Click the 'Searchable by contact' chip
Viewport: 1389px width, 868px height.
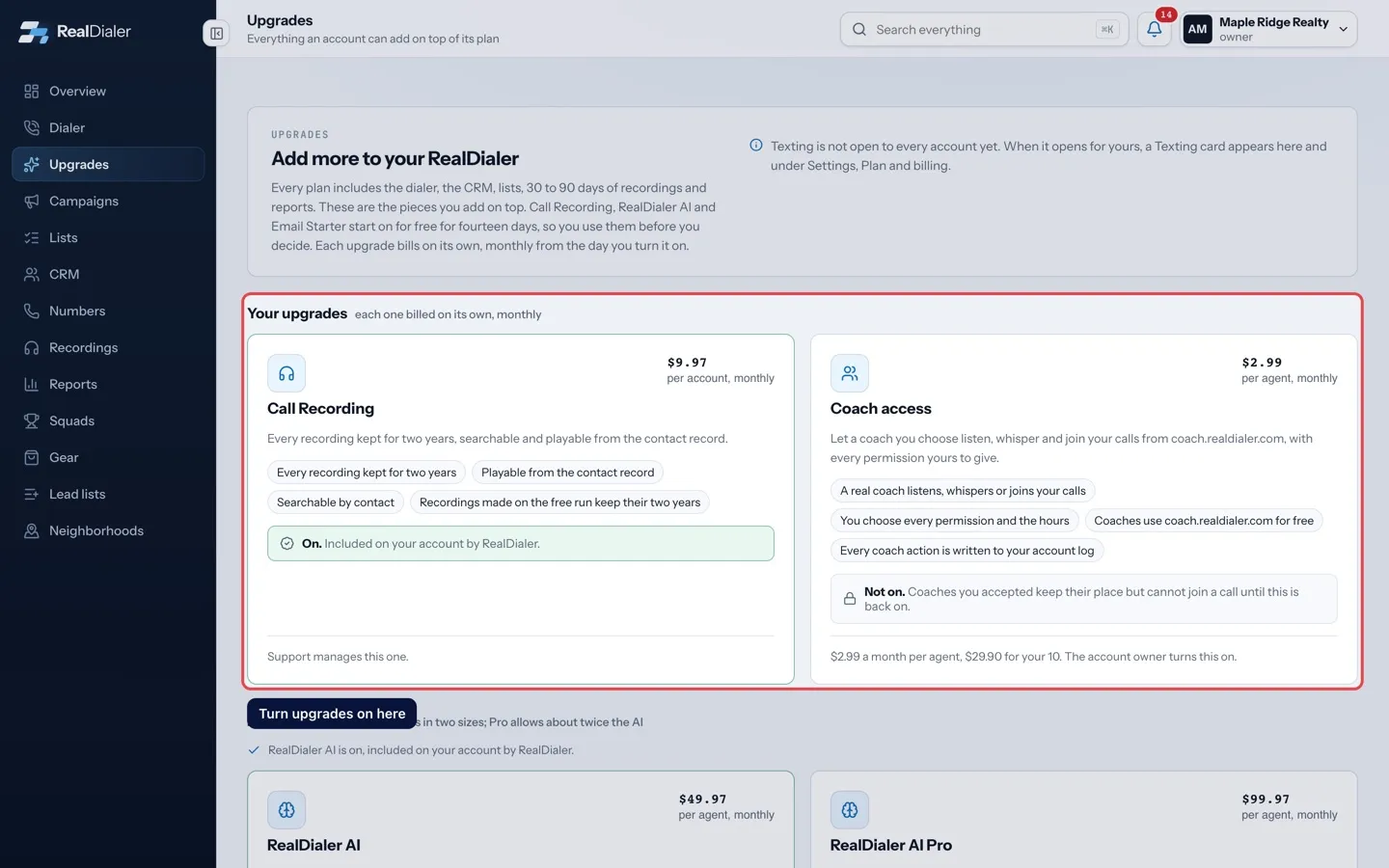pyautogui.click(x=336, y=502)
